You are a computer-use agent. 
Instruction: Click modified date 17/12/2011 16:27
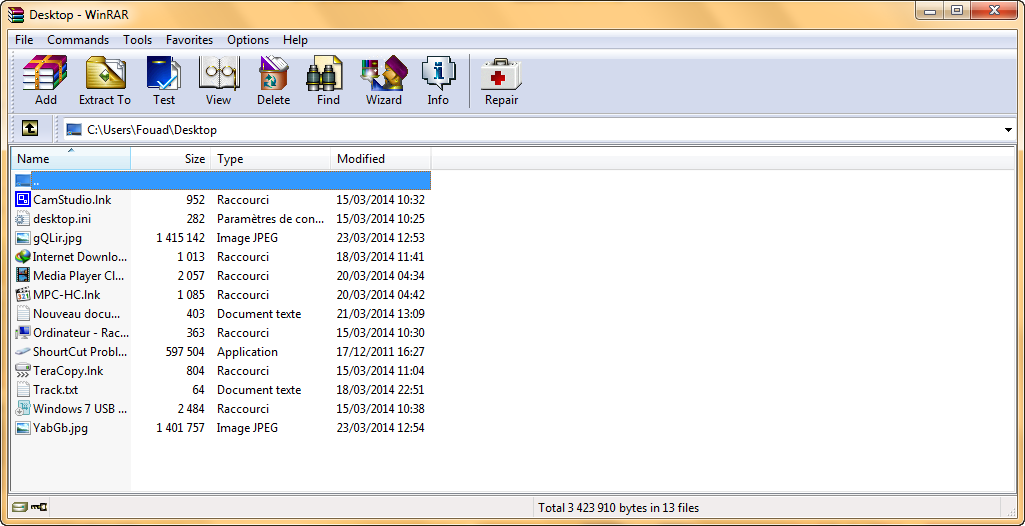tap(380, 352)
